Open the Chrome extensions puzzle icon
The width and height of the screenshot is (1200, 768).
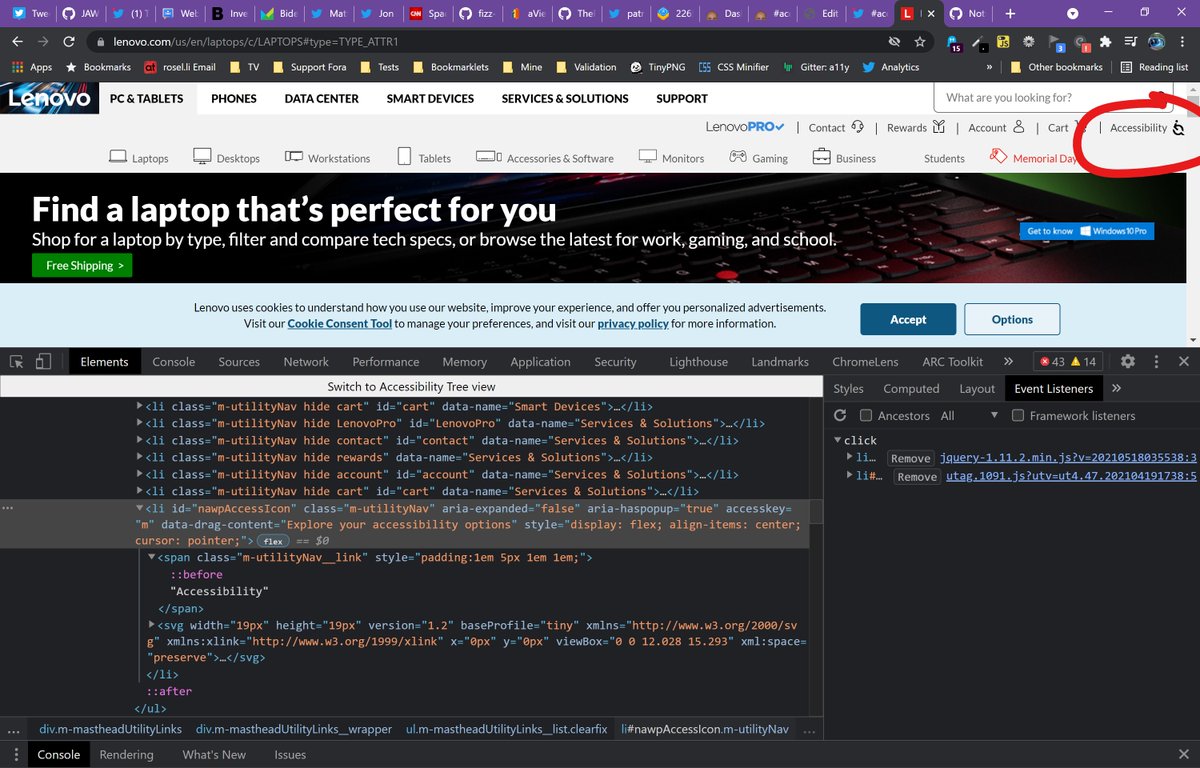(x=1105, y=42)
